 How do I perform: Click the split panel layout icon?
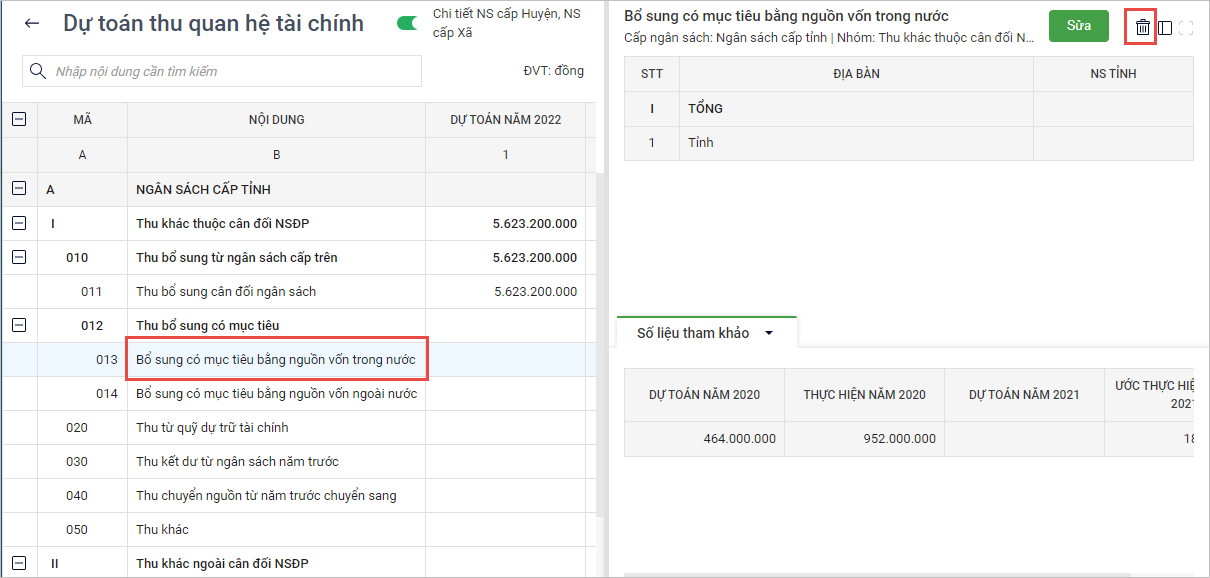point(1165,28)
